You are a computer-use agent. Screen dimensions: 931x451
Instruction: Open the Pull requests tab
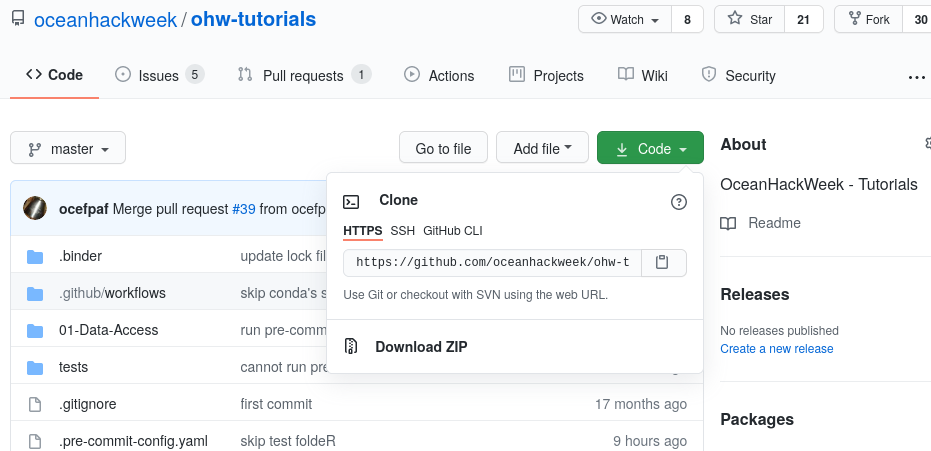304,75
